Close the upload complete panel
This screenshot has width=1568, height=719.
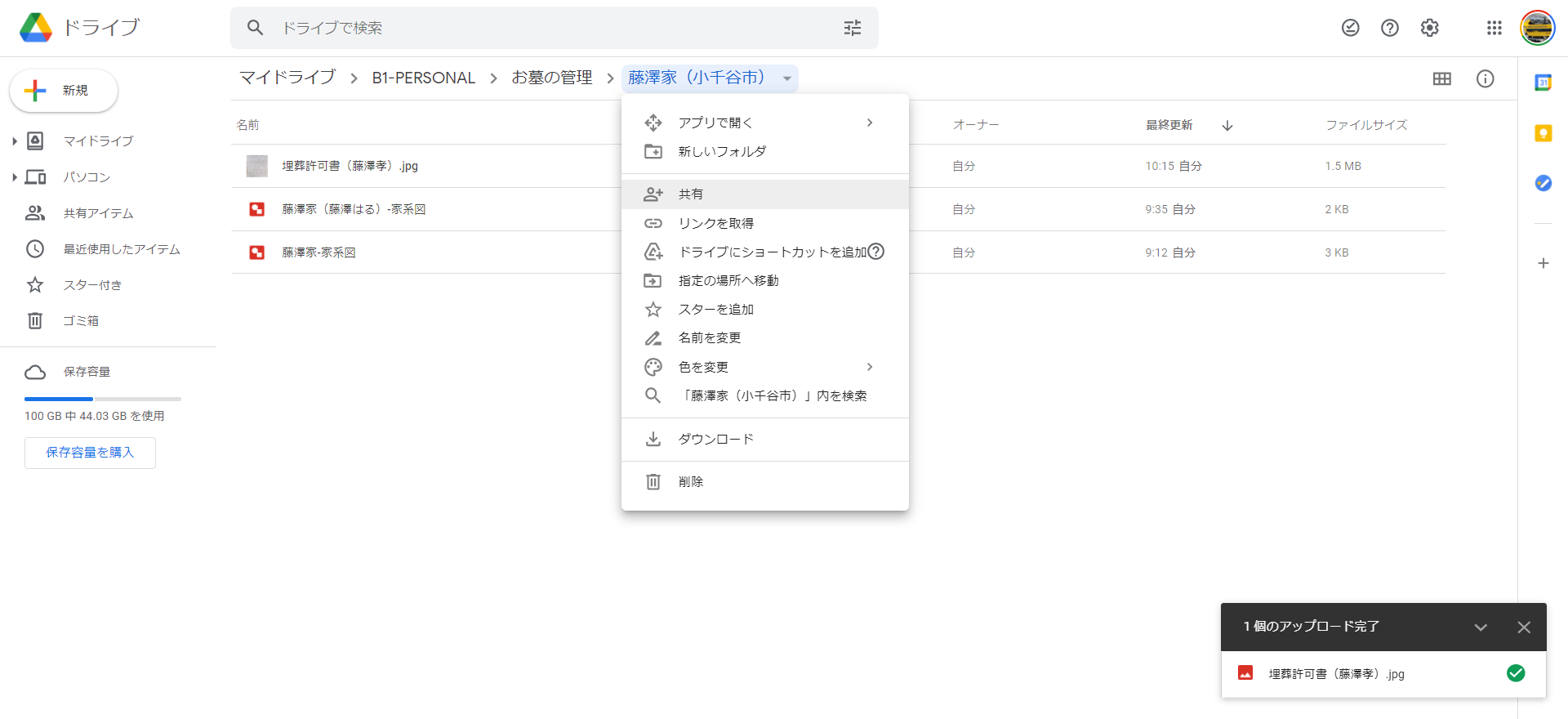[x=1524, y=627]
